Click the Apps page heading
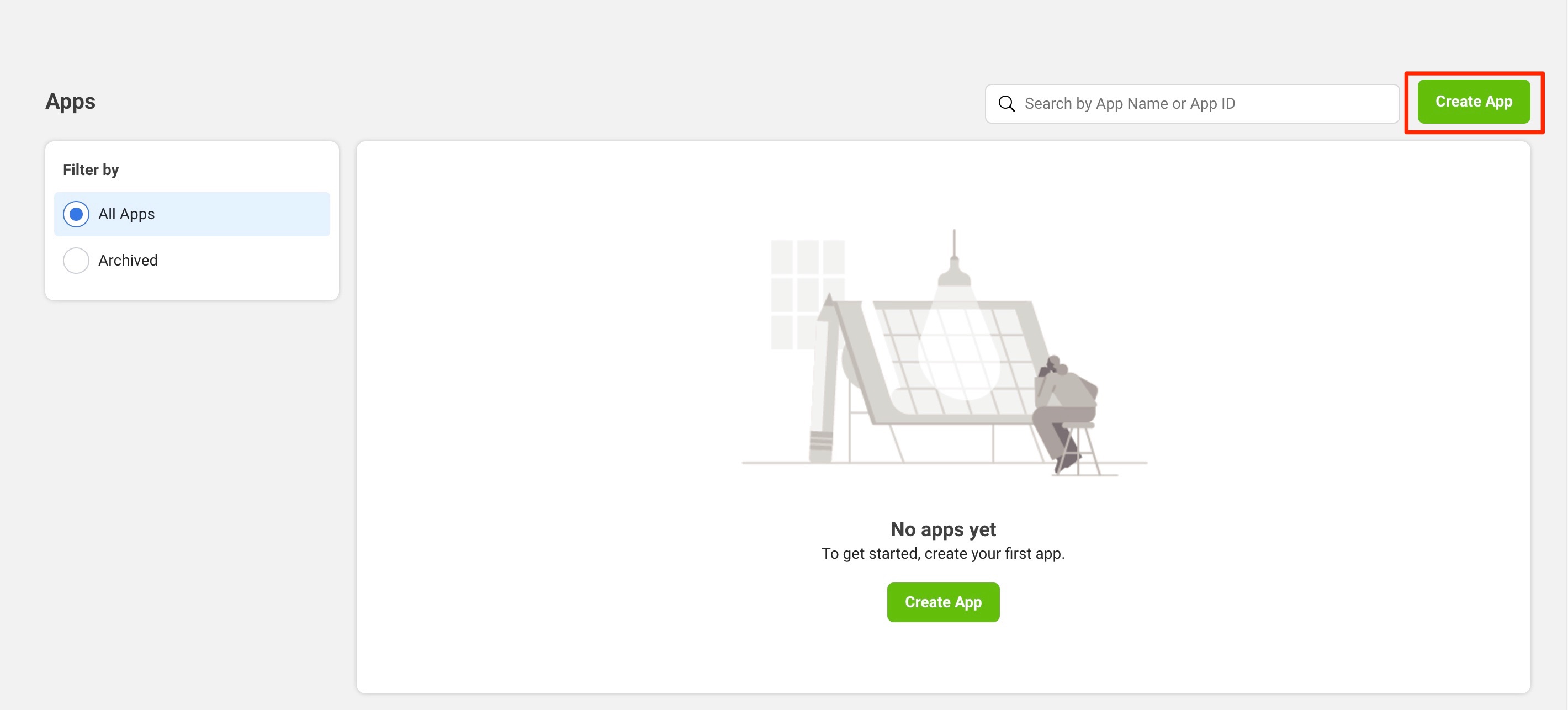Viewport: 1568px width, 710px height. point(71,102)
